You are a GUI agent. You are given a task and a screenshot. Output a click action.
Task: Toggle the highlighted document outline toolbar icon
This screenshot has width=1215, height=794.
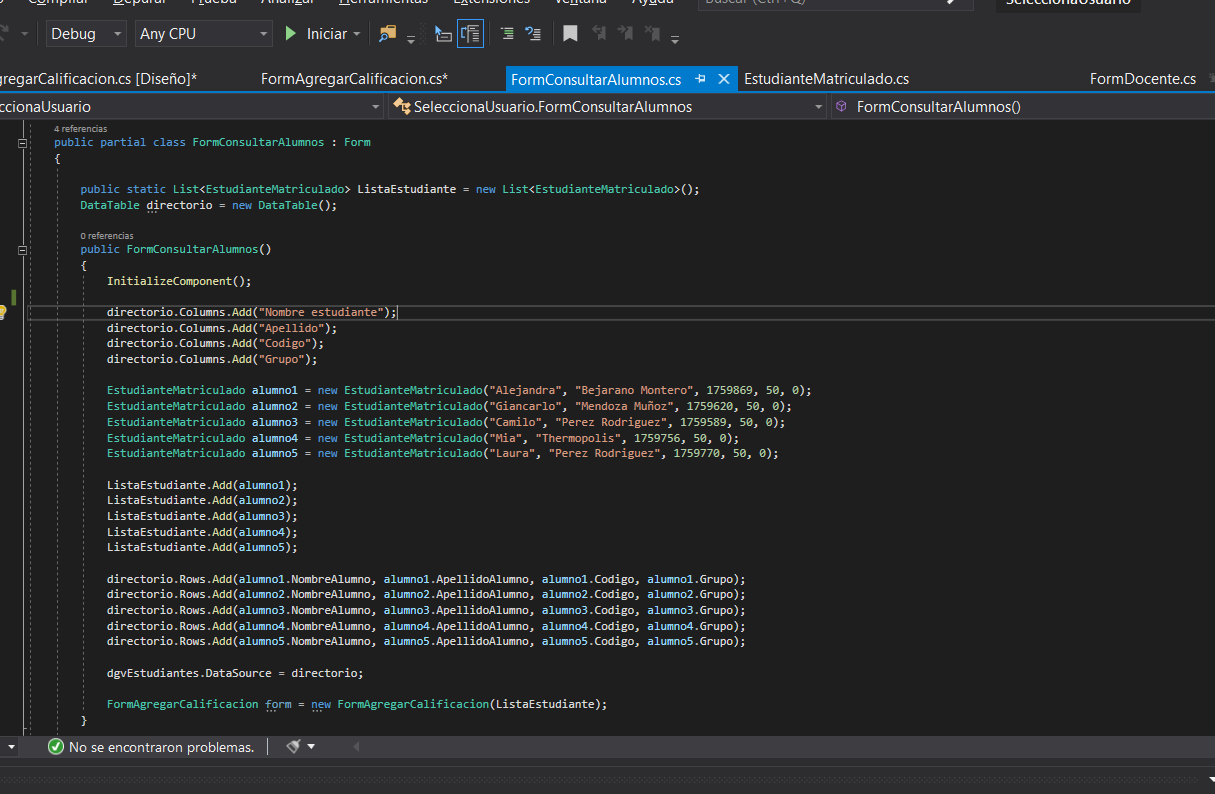(471, 34)
